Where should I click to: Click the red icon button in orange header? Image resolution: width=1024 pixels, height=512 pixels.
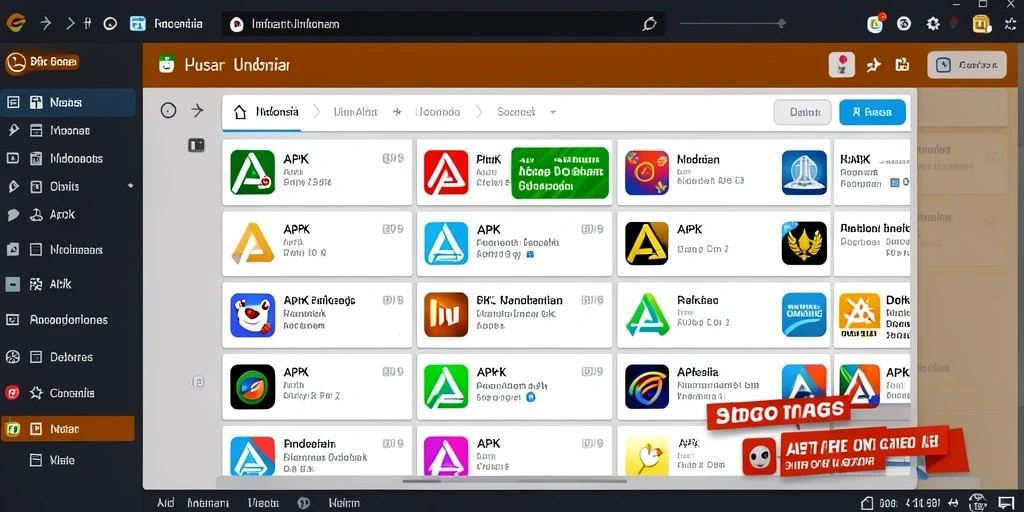point(842,65)
